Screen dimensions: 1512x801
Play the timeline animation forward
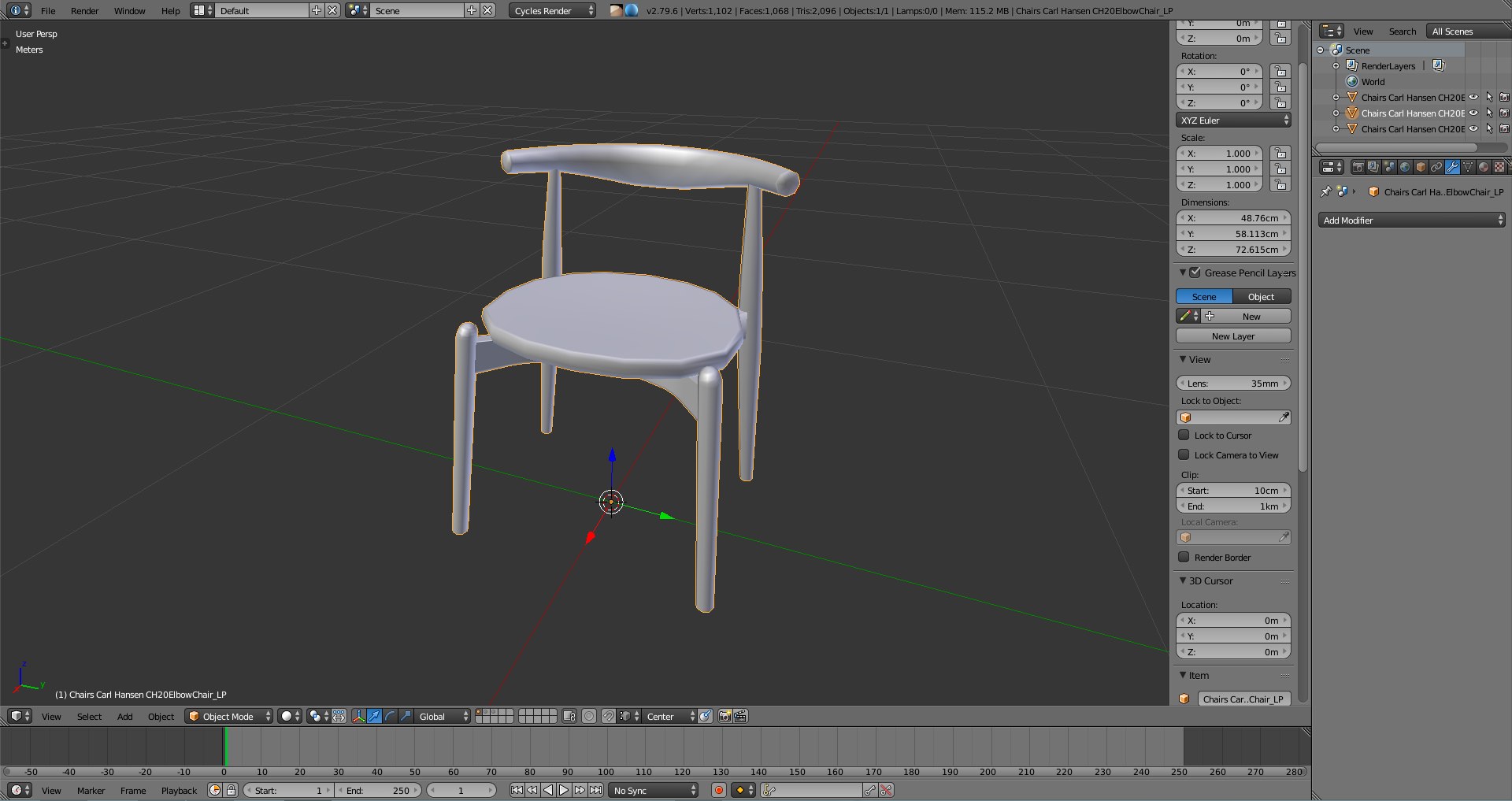[x=564, y=790]
